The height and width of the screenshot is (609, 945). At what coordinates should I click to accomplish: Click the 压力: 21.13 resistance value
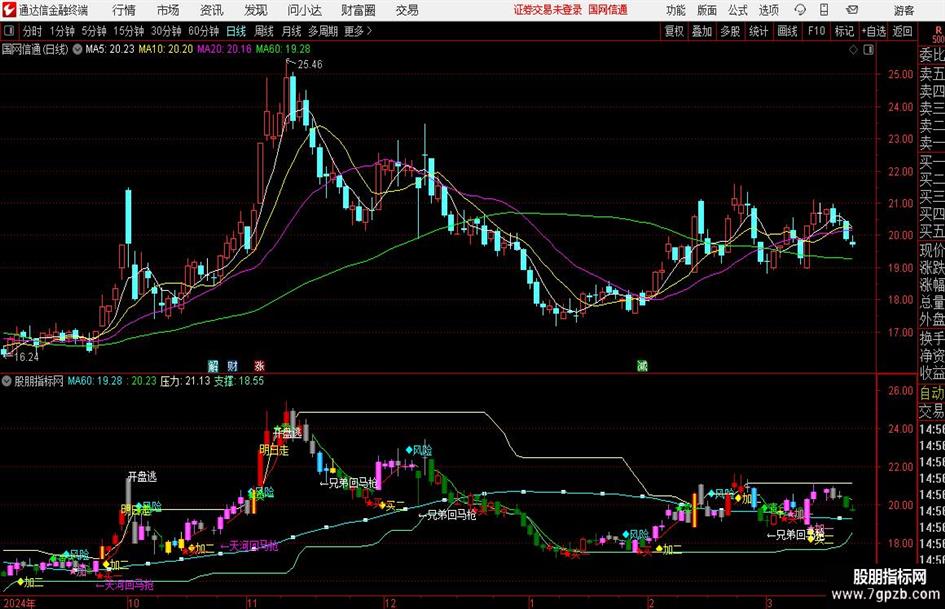[x=185, y=381]
